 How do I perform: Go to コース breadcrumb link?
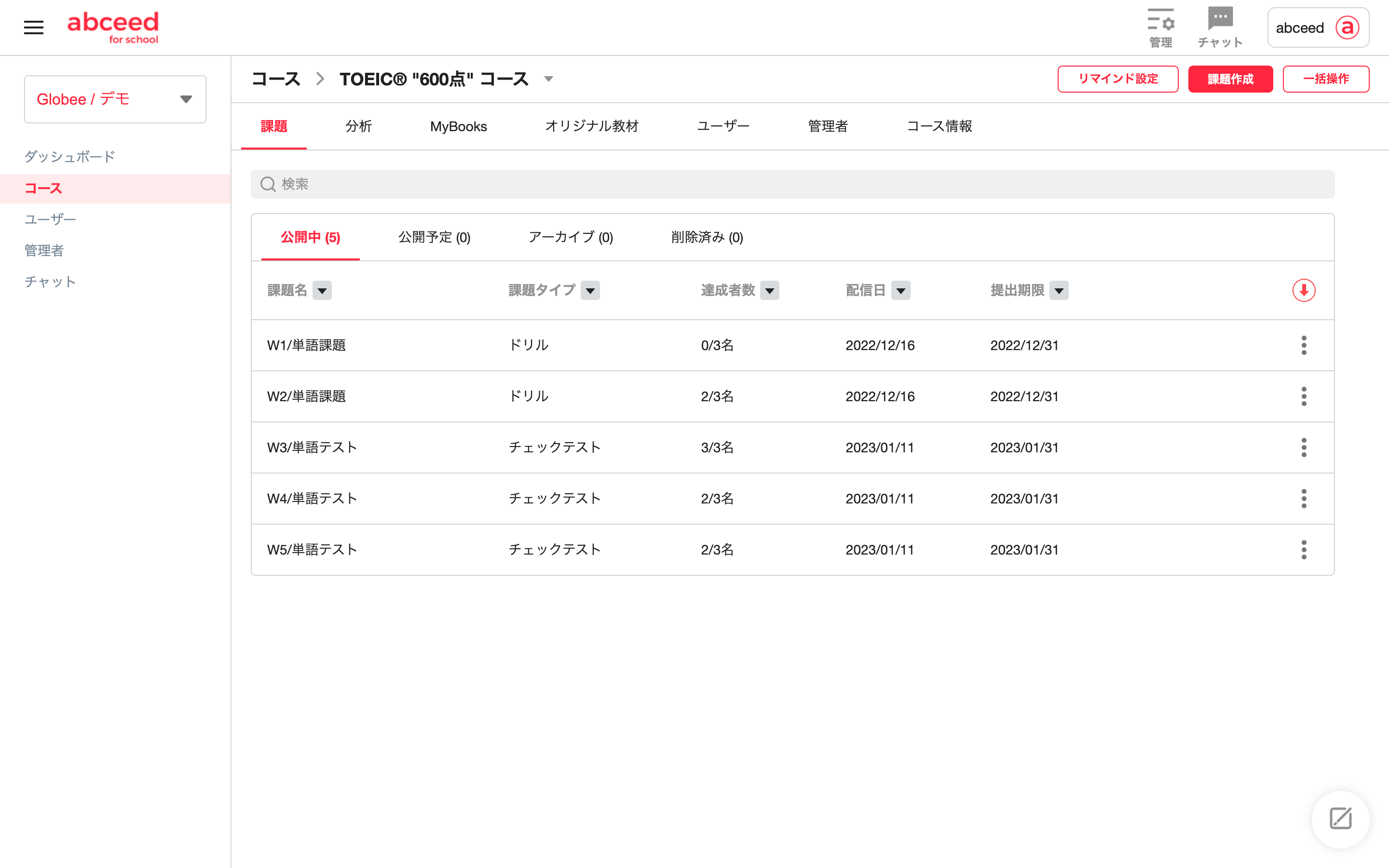pyautogui.click(x=276, y=79)
